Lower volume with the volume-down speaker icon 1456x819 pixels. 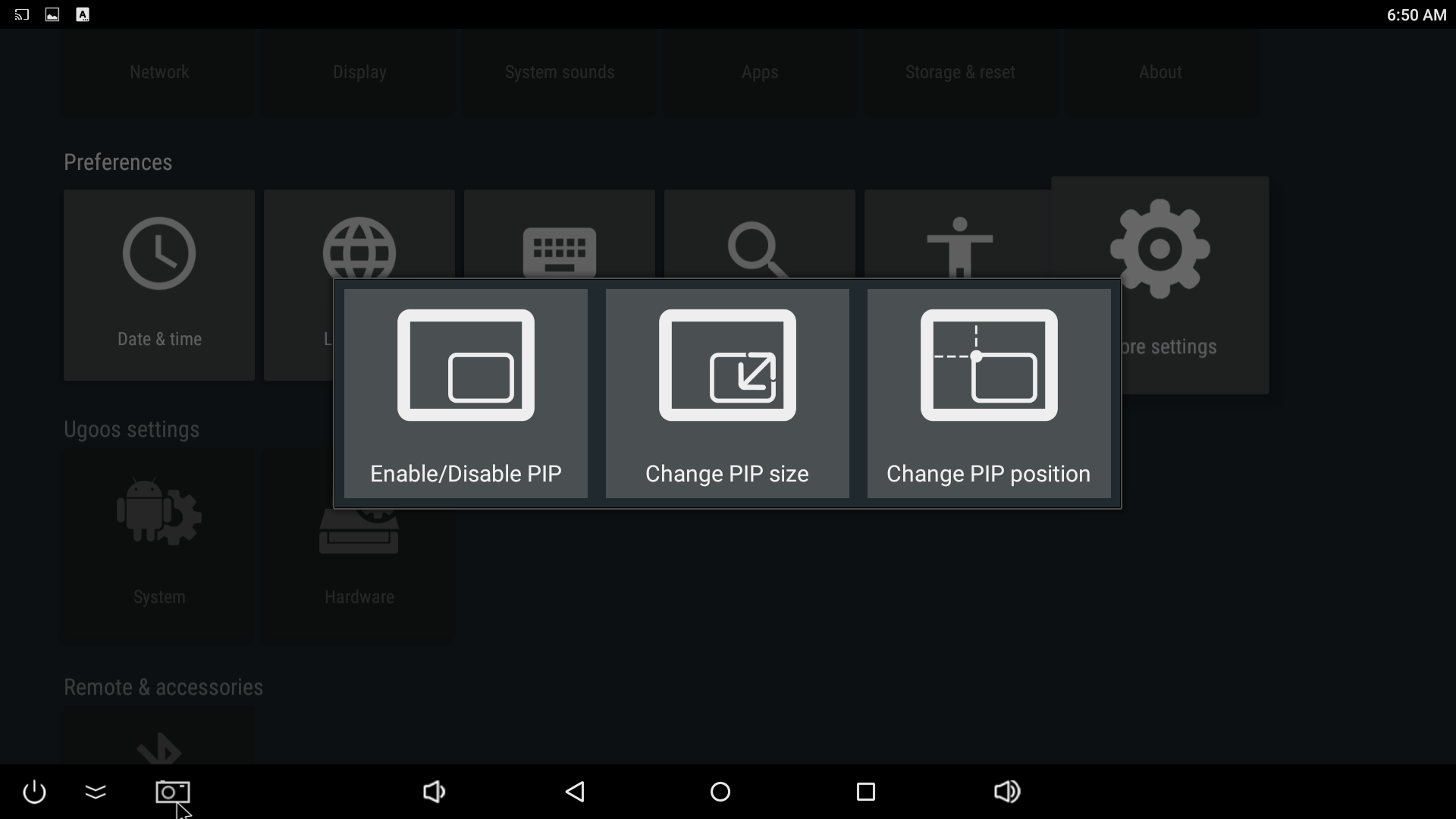[434, 792]
